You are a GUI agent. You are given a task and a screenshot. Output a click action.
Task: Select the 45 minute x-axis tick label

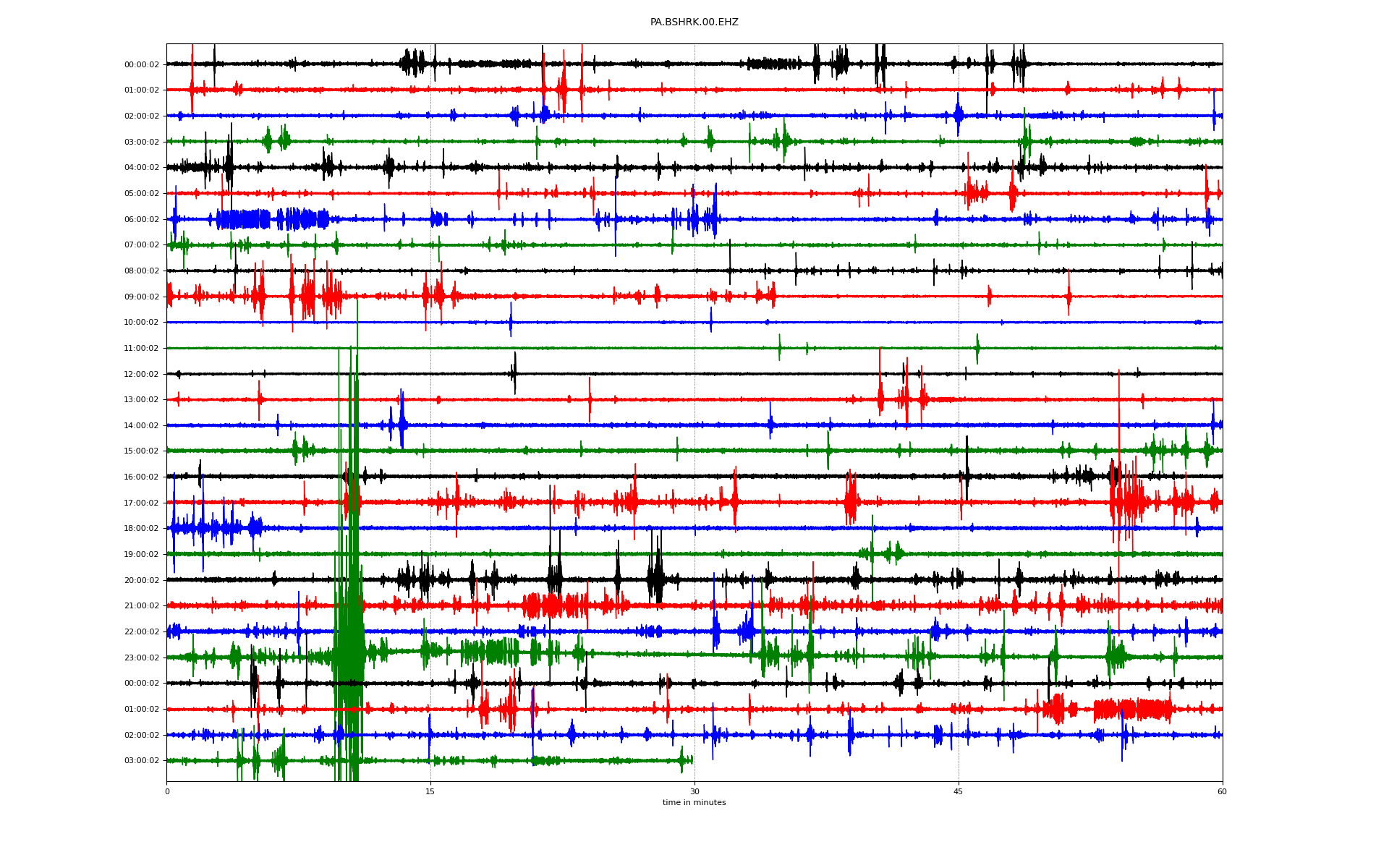coord(958,791)
